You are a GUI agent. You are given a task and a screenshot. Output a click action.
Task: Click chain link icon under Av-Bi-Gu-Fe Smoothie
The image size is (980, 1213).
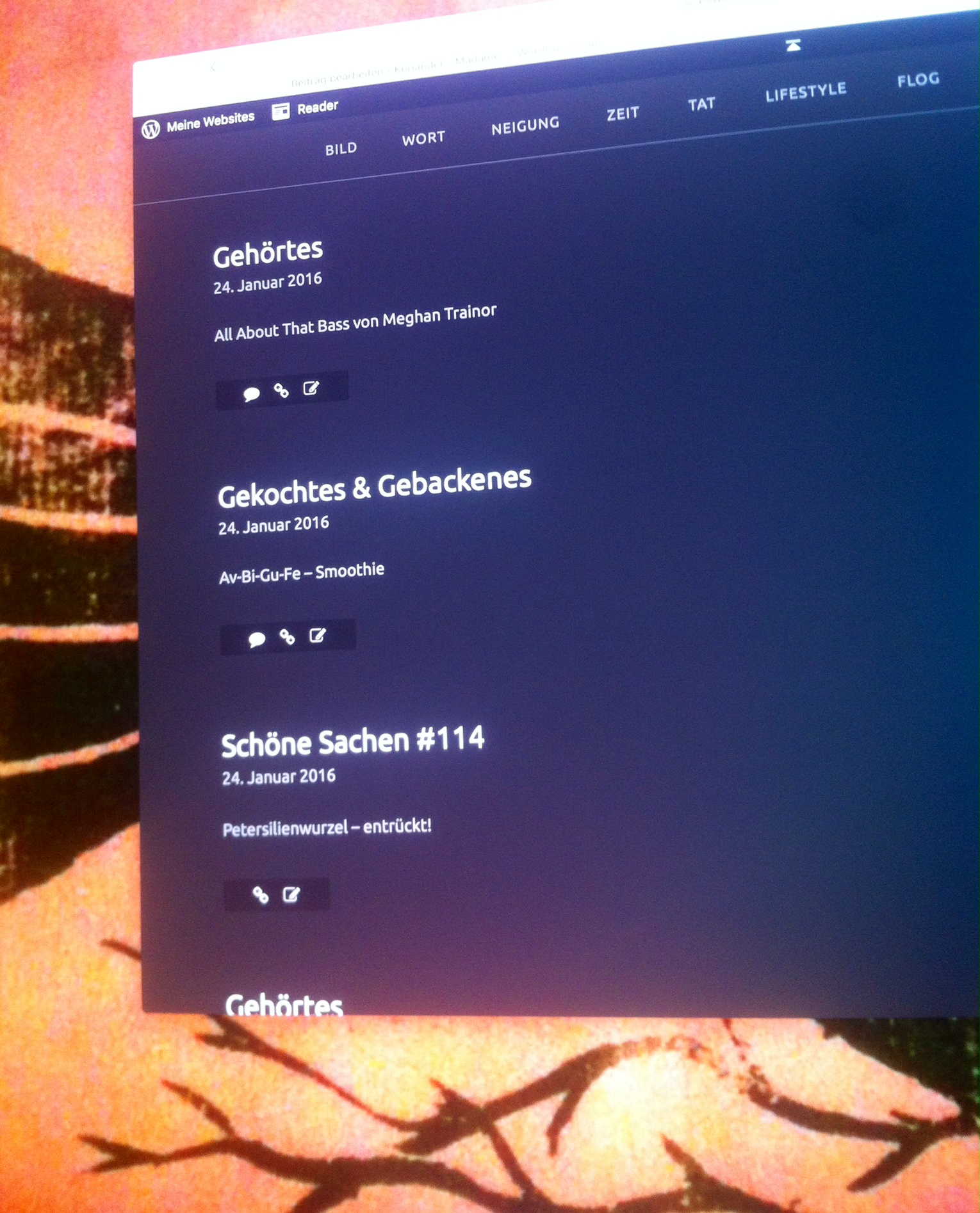(287, 636)
